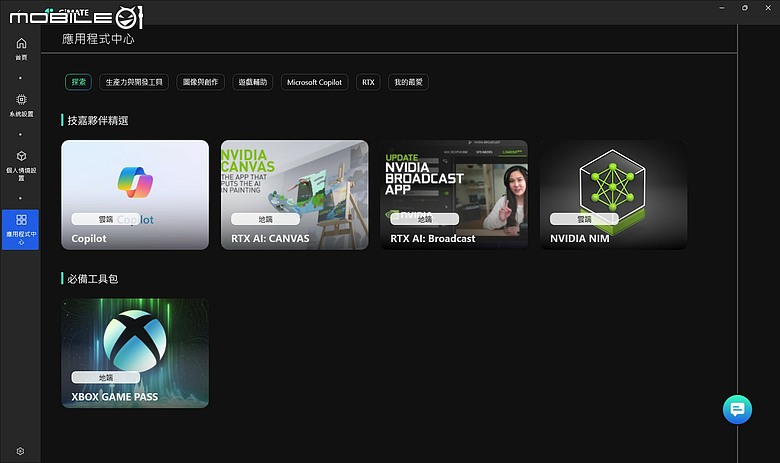Open the blue chat support bubble

[737, 409]
